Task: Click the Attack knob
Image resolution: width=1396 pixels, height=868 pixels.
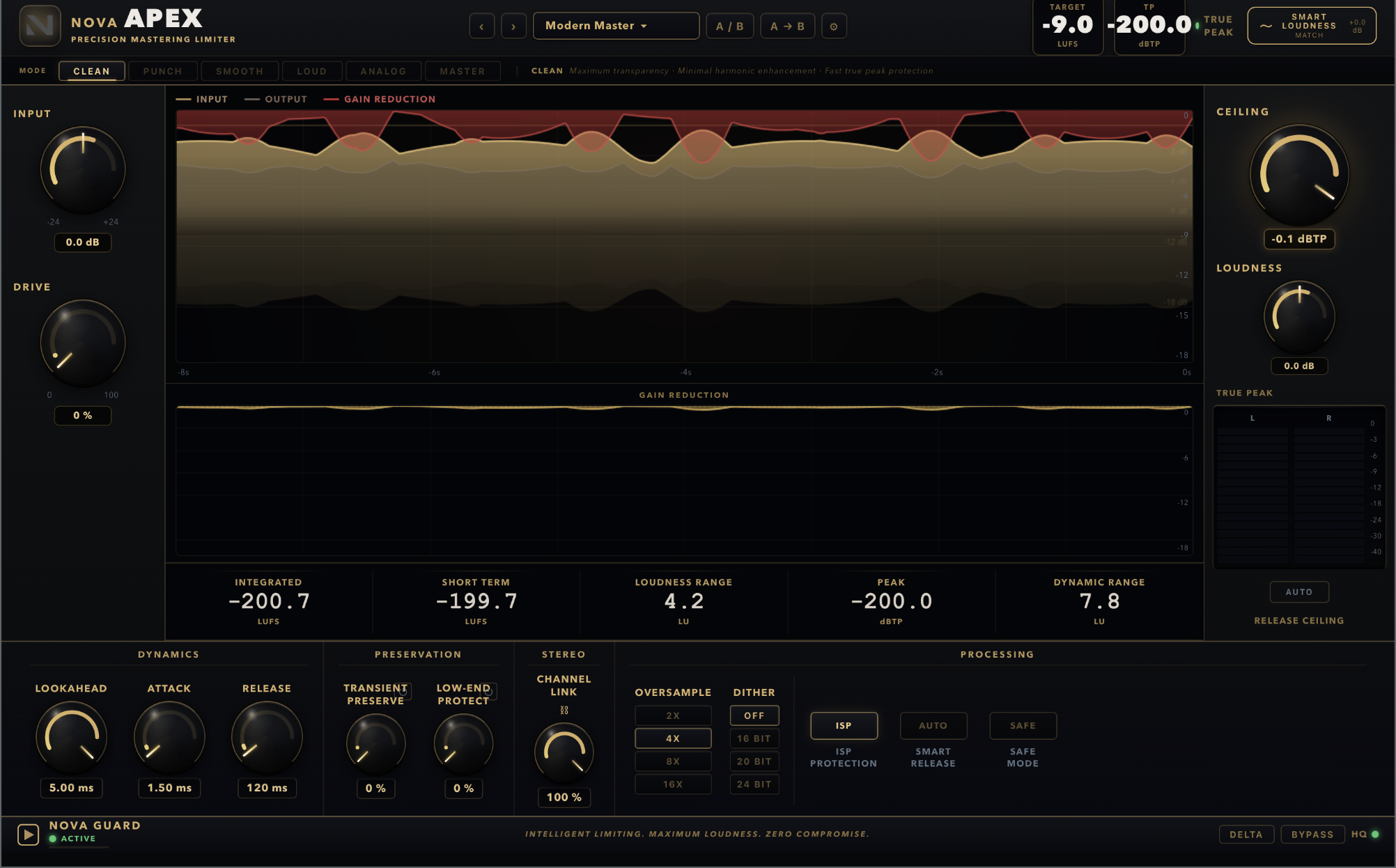Action: (x=169, y=737)
